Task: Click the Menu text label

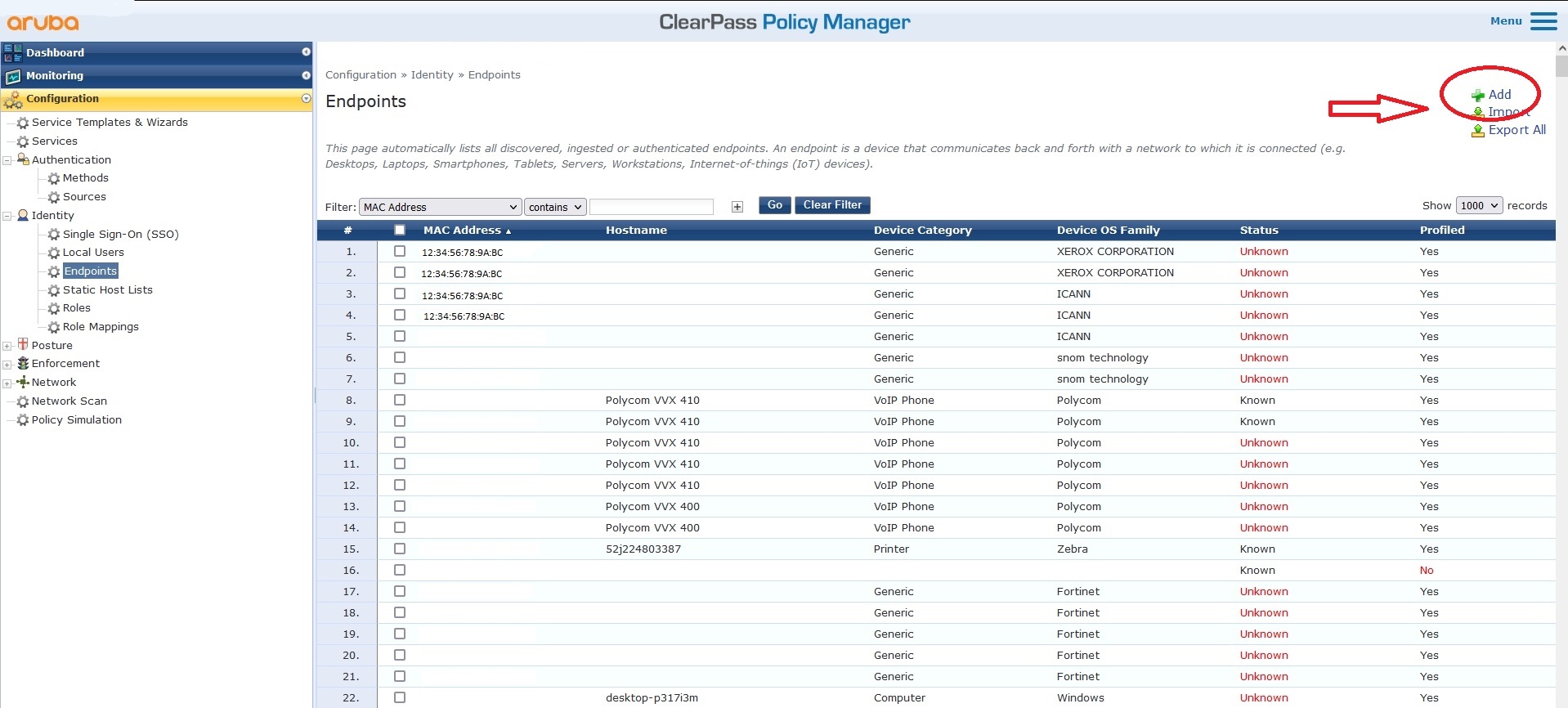Action: [1506, 21]
